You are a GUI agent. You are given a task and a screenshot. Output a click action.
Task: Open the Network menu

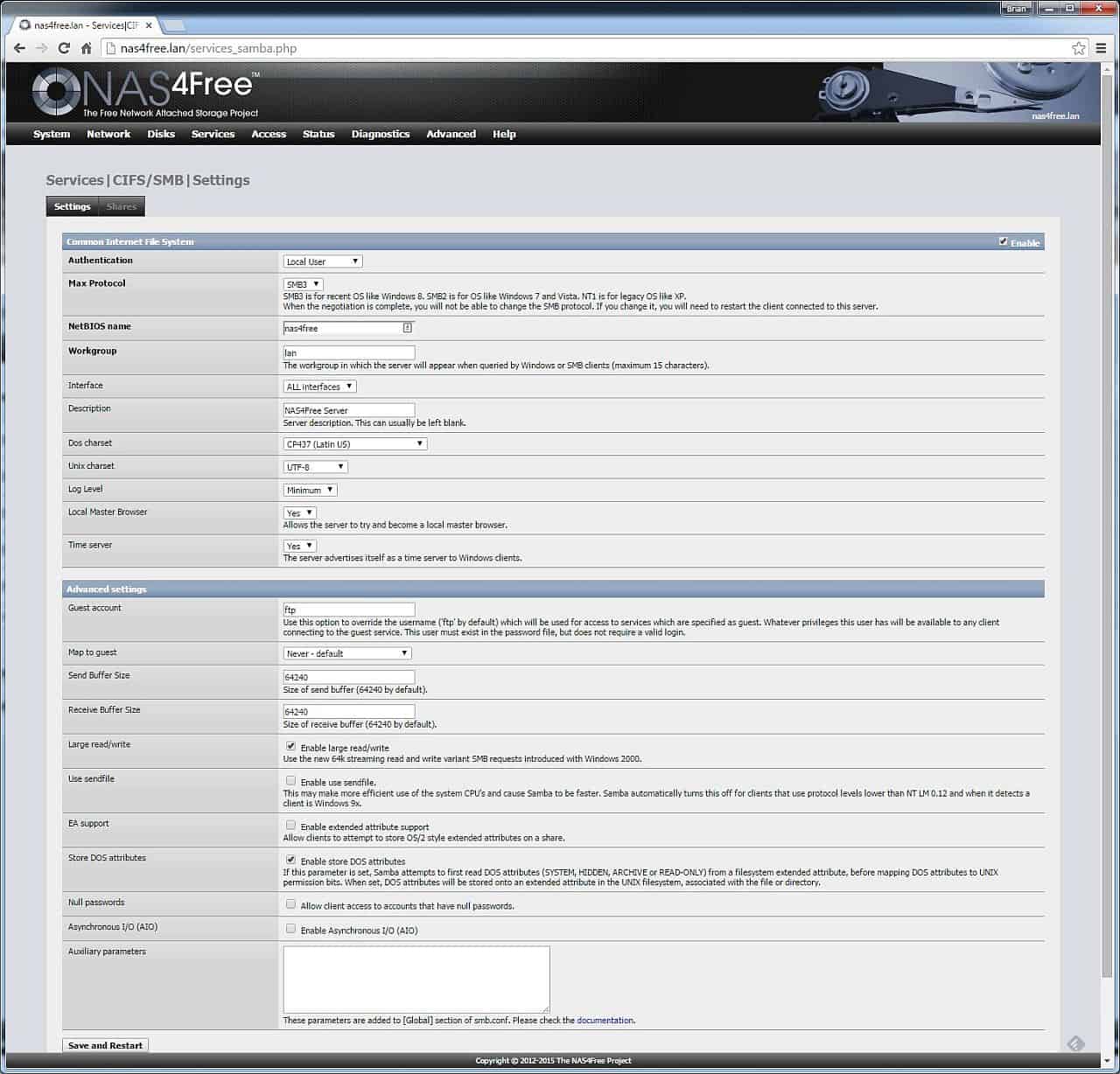pyautogui.click(x=108, y=134)
